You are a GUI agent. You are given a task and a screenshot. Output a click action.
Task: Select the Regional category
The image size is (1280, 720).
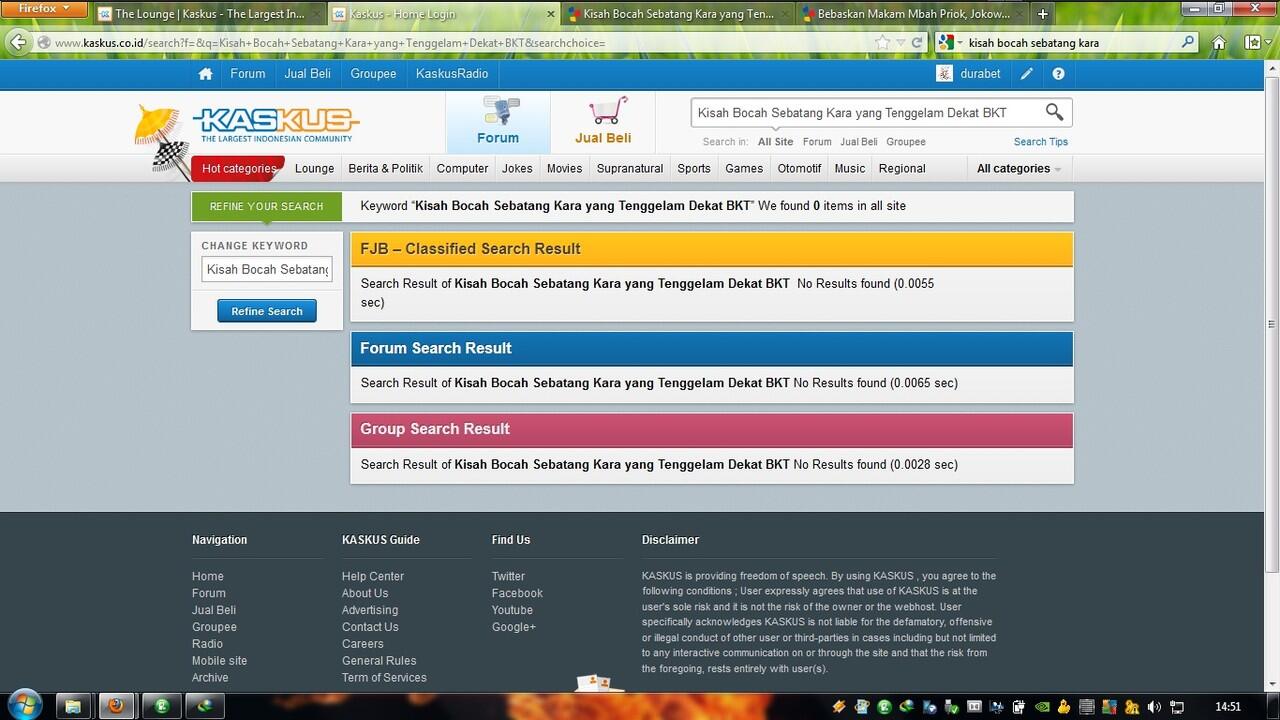coord(902,168)
